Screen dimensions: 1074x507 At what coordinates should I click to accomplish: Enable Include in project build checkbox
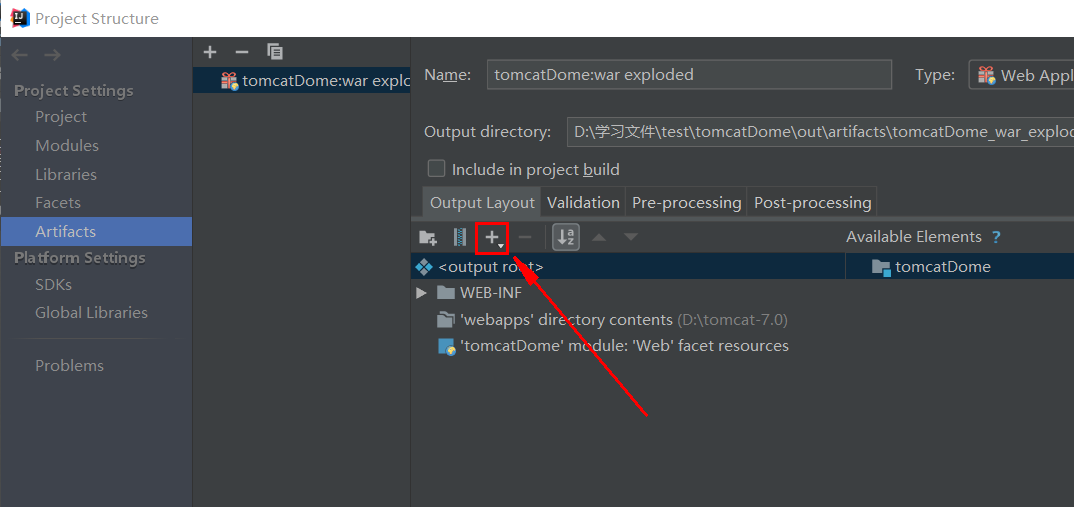[x=436, y=169]
